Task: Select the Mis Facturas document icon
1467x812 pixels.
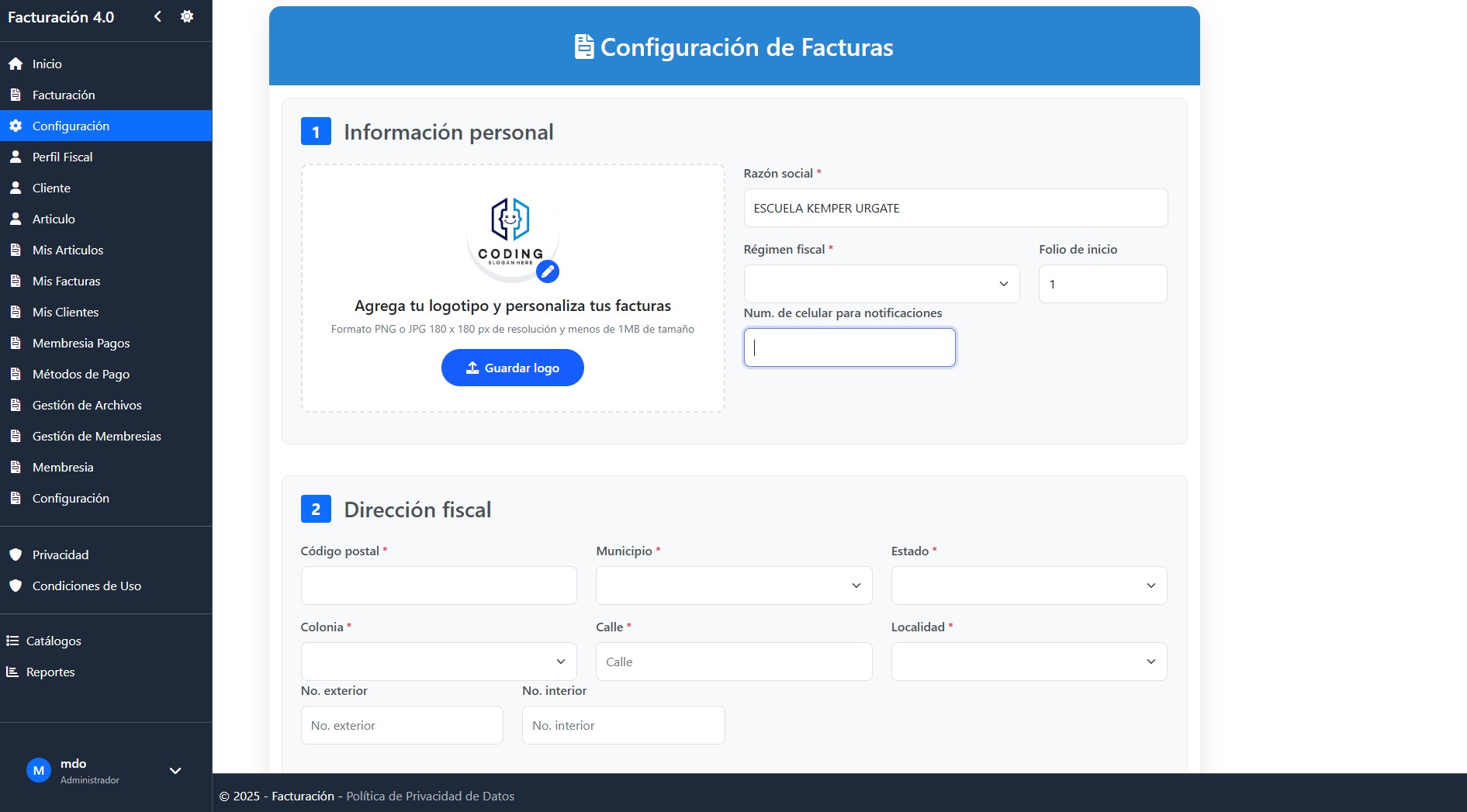Action: (x=16, y=281)
